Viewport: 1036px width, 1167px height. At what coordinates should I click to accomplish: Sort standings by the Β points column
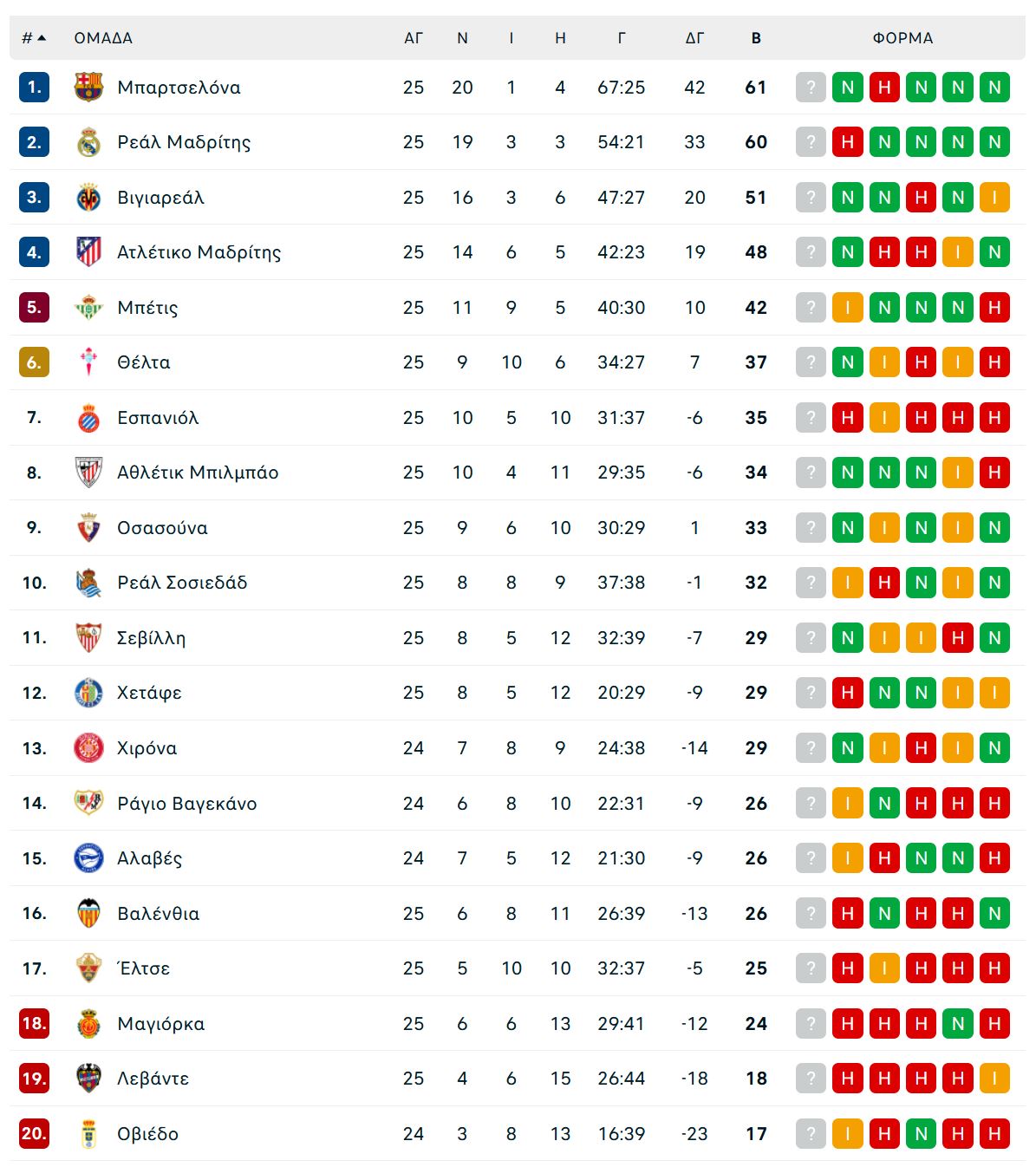756,38
